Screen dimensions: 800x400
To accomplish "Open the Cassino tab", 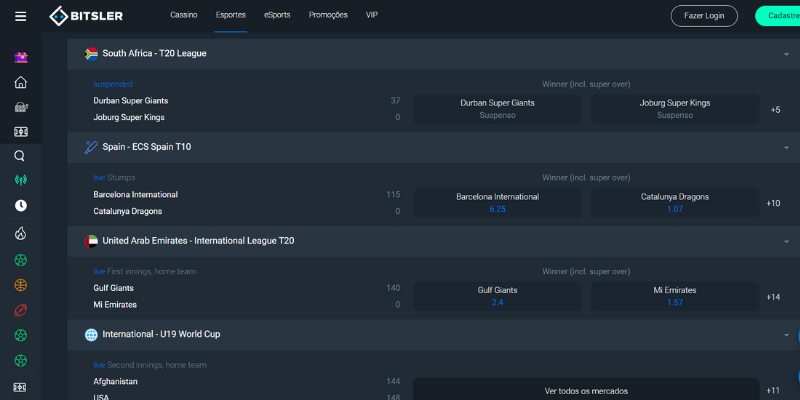I will click(x=184, y=15).
